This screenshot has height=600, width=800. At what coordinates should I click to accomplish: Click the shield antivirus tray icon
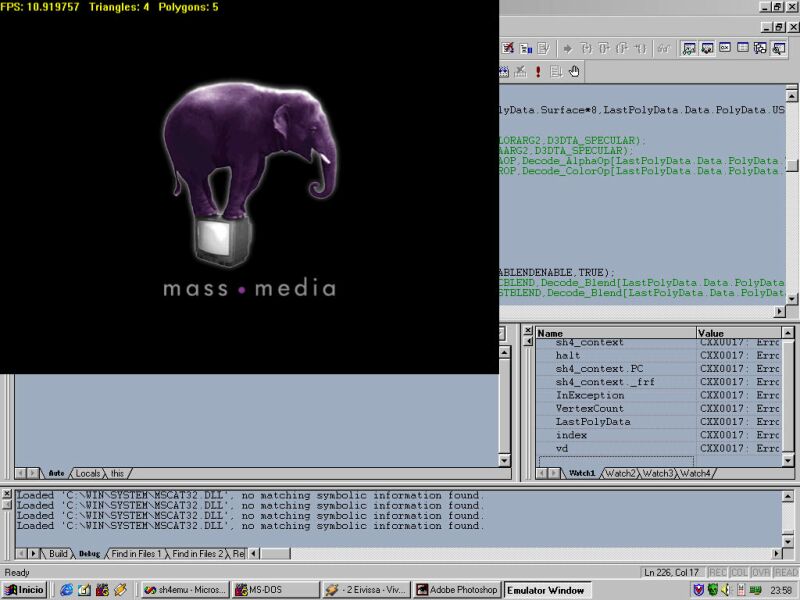coord(698,590)
